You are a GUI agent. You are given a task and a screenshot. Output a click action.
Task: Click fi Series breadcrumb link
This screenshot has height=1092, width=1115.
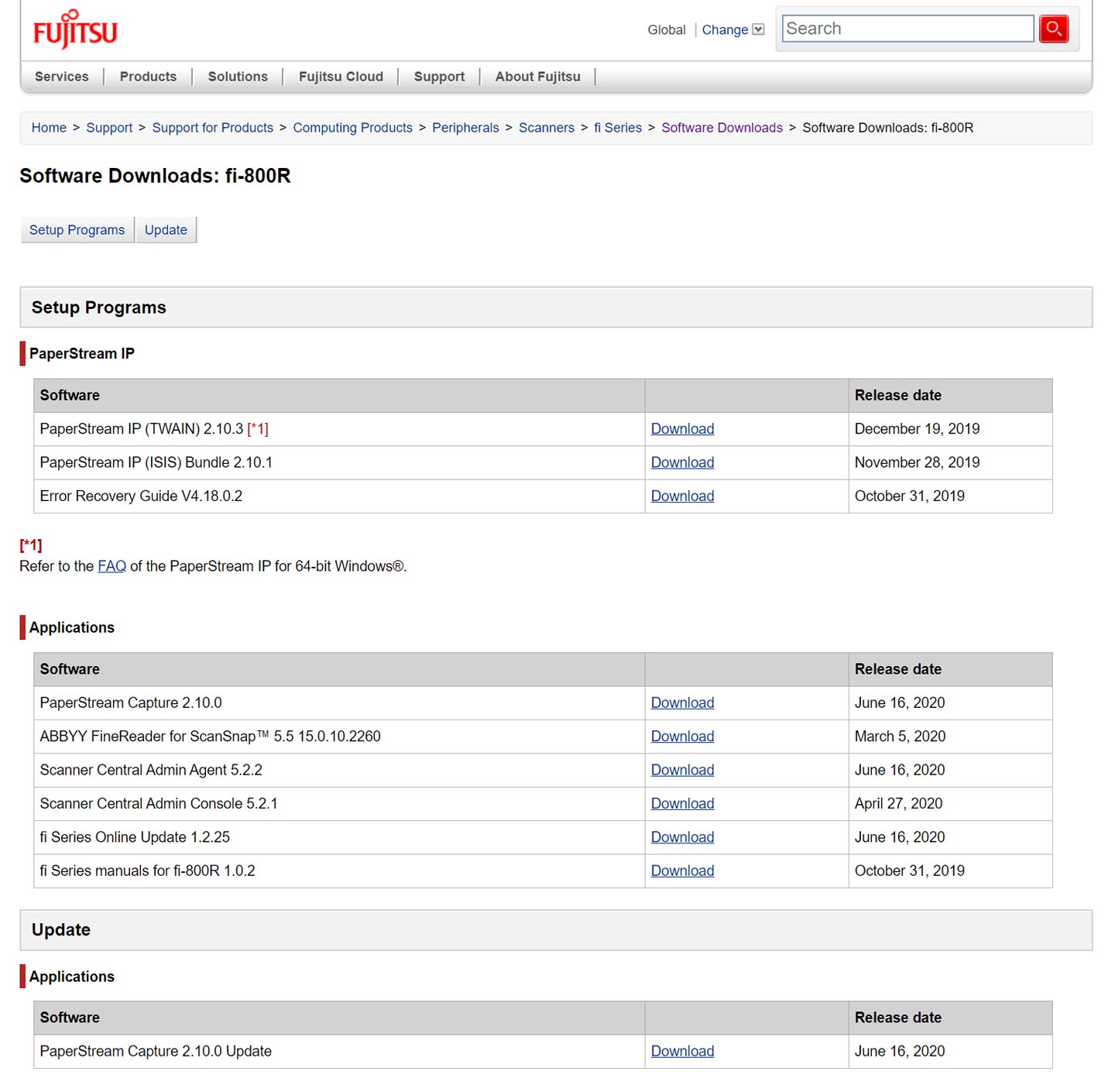click(618, 128)
